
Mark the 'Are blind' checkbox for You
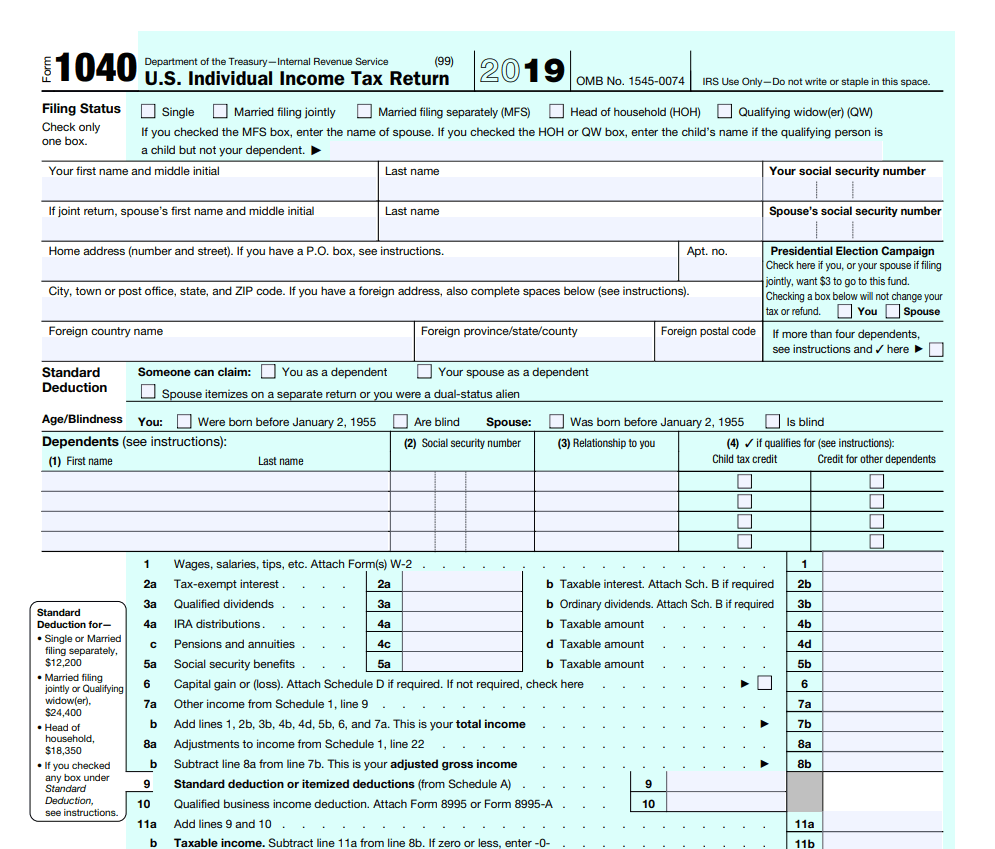pos(400,422)
